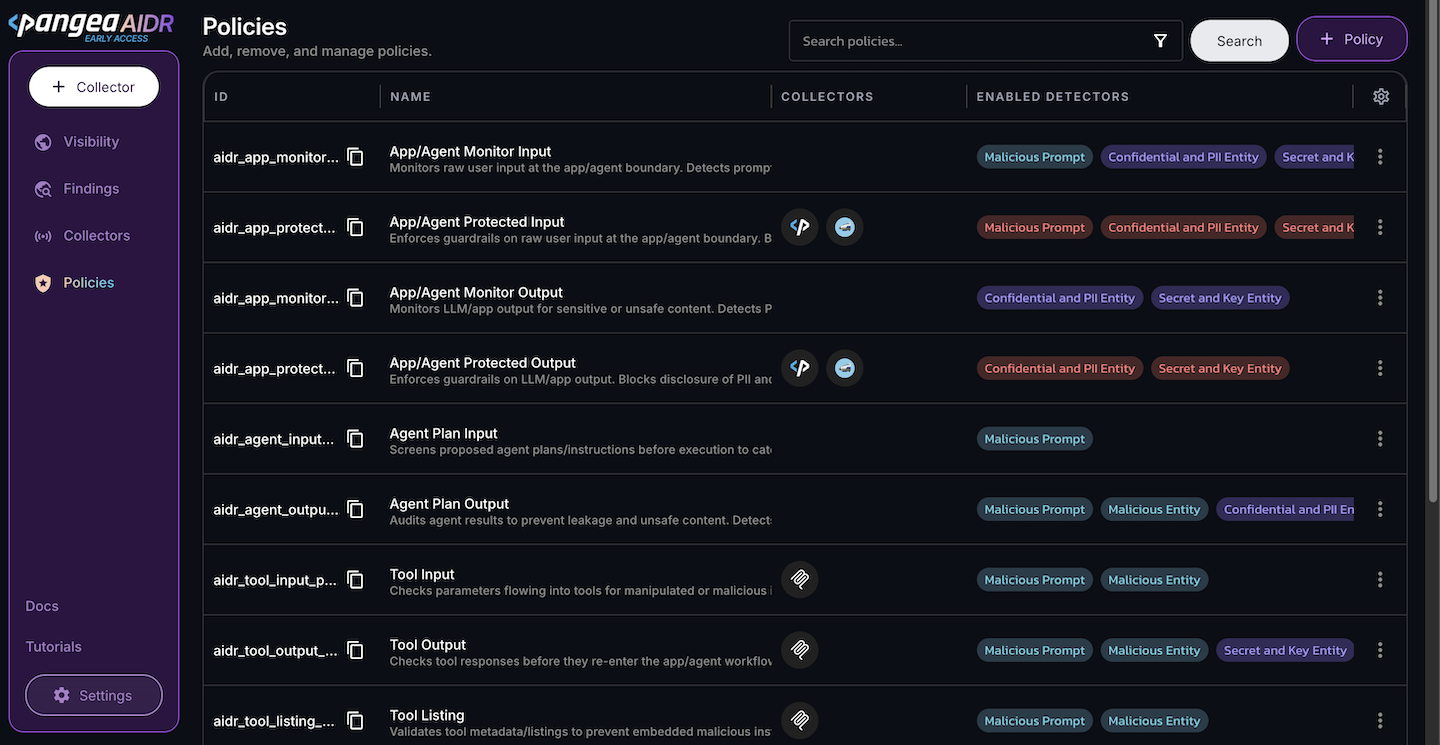
Task: Focus the Search policies input field
Action: pos(970,41)
